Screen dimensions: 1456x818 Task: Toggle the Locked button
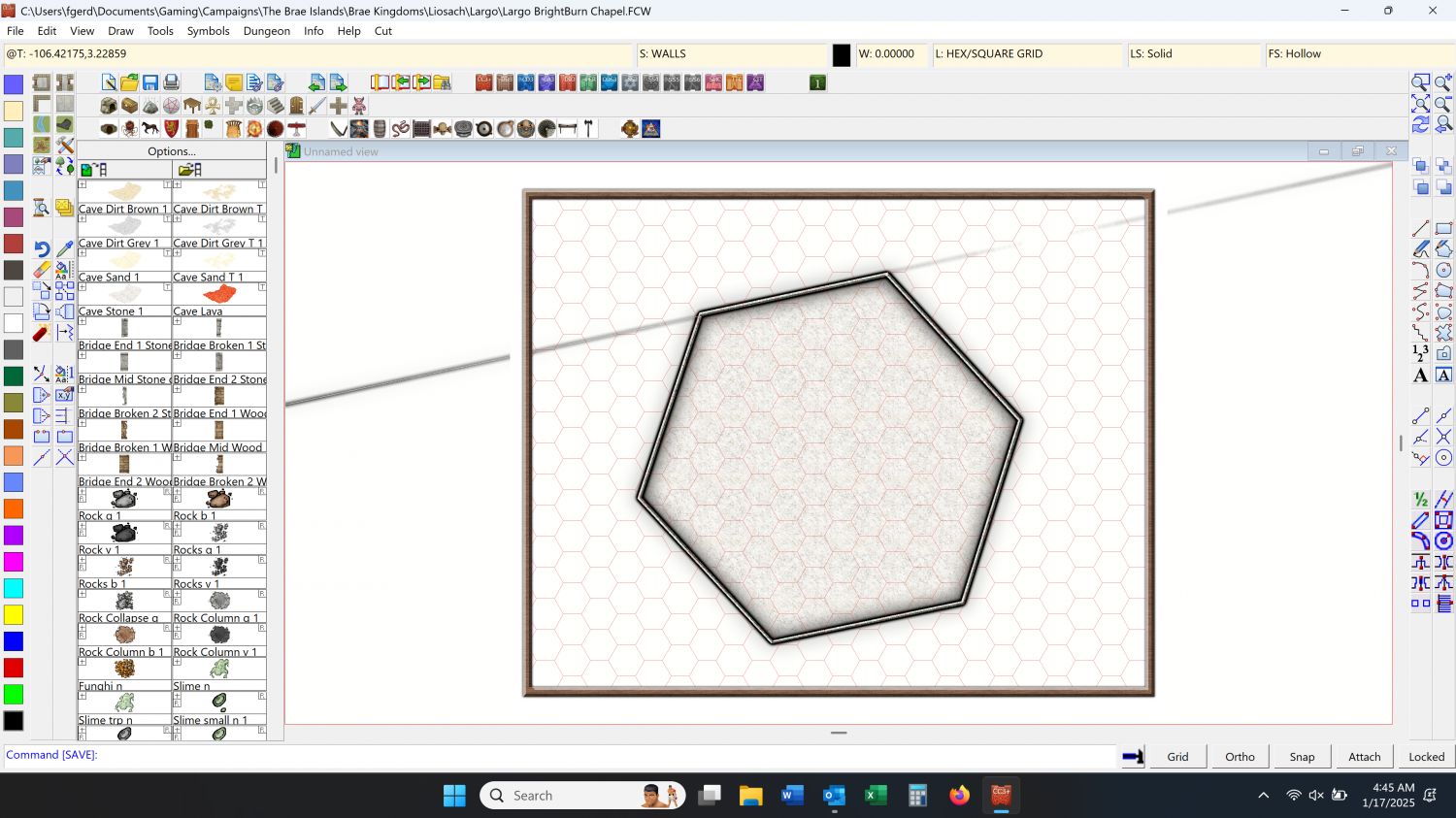pyautogui.click(x=1426, y=757)
